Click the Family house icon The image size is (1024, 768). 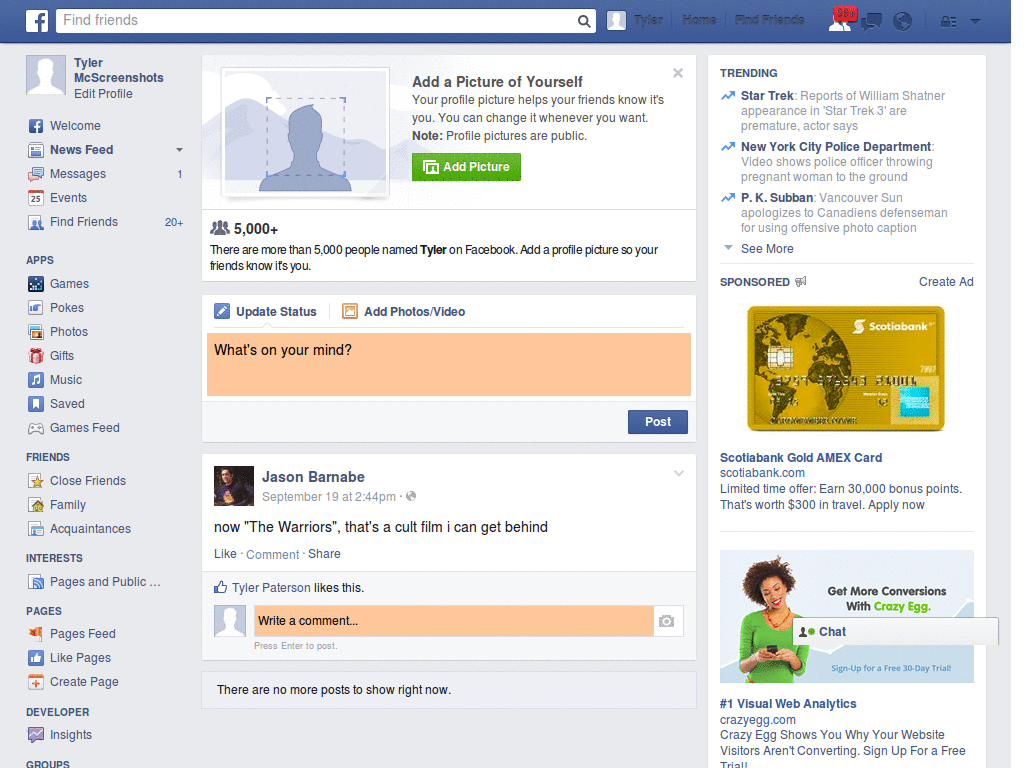click(x=36, y=505)
